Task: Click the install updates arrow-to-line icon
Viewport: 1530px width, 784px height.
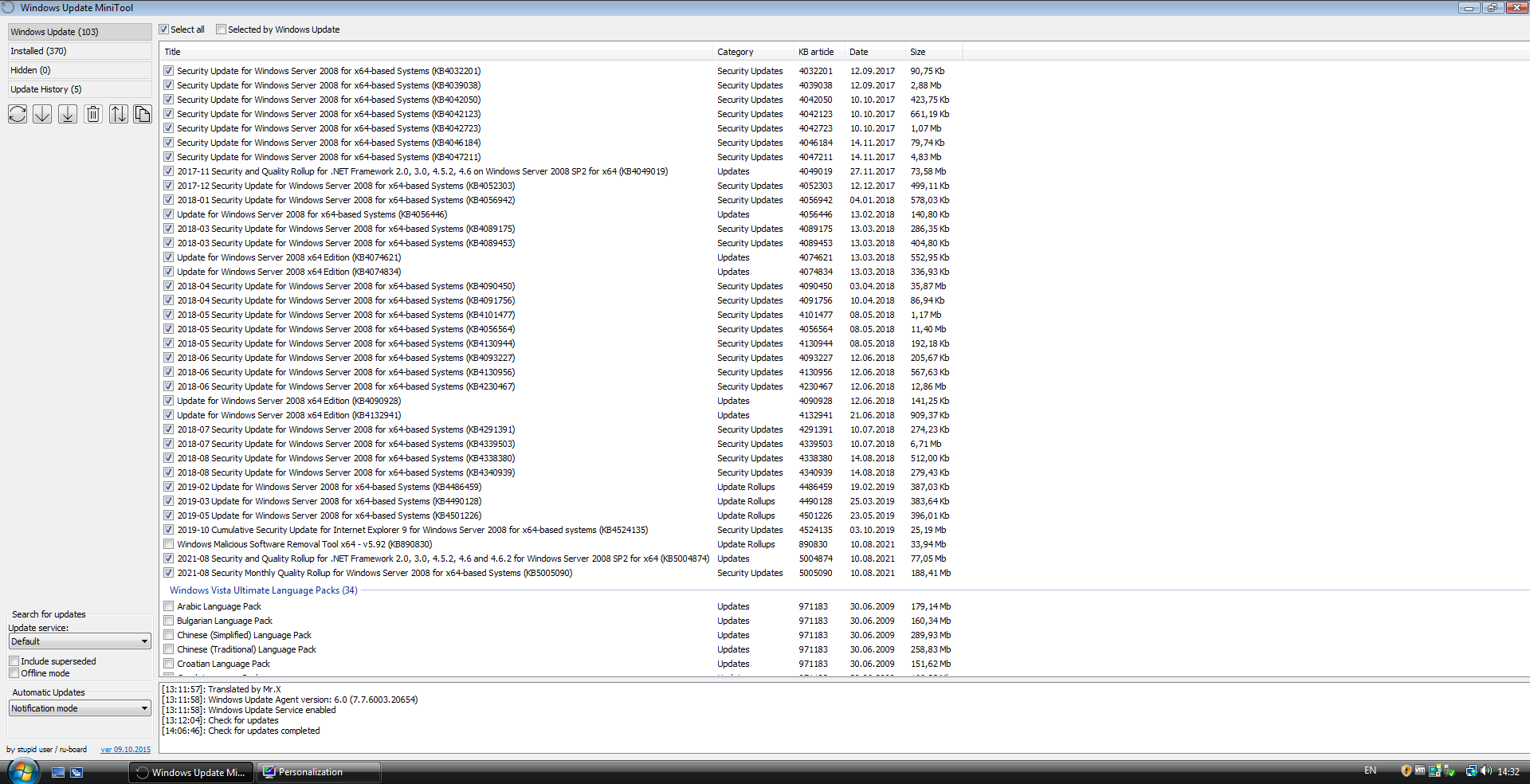Action: click(x=68, y=114)
